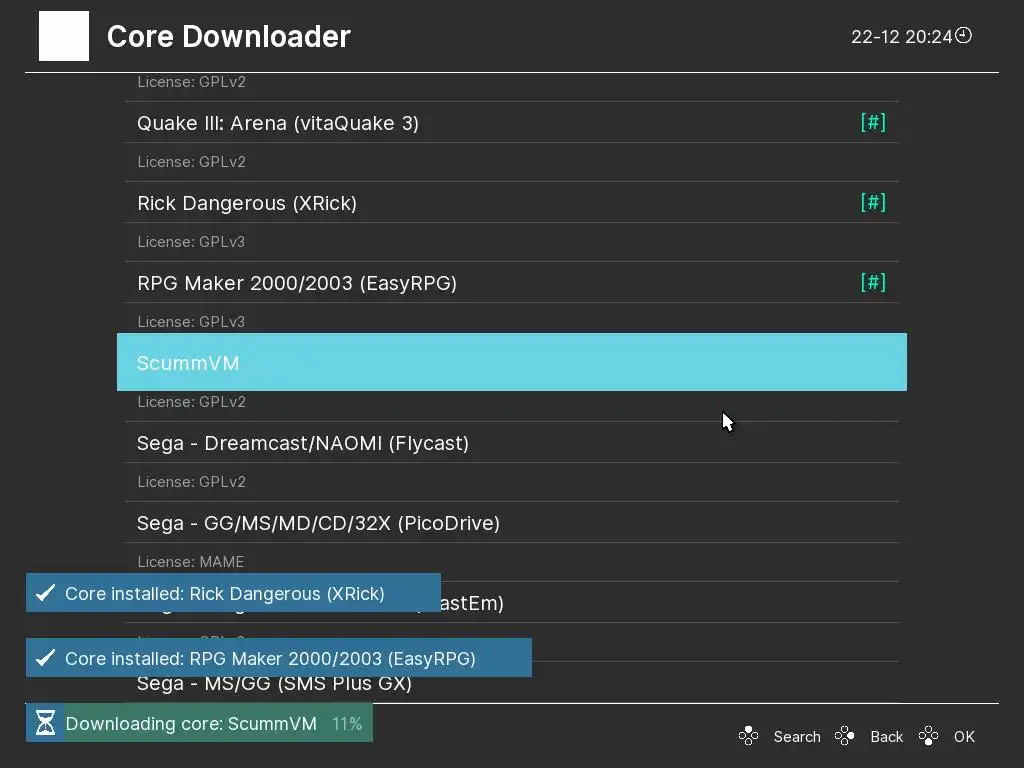1024x768 pixels.
Task: Click the checkmark on Rick Dangerous notification
Action: pyautogui.click(x=45, y=593)
